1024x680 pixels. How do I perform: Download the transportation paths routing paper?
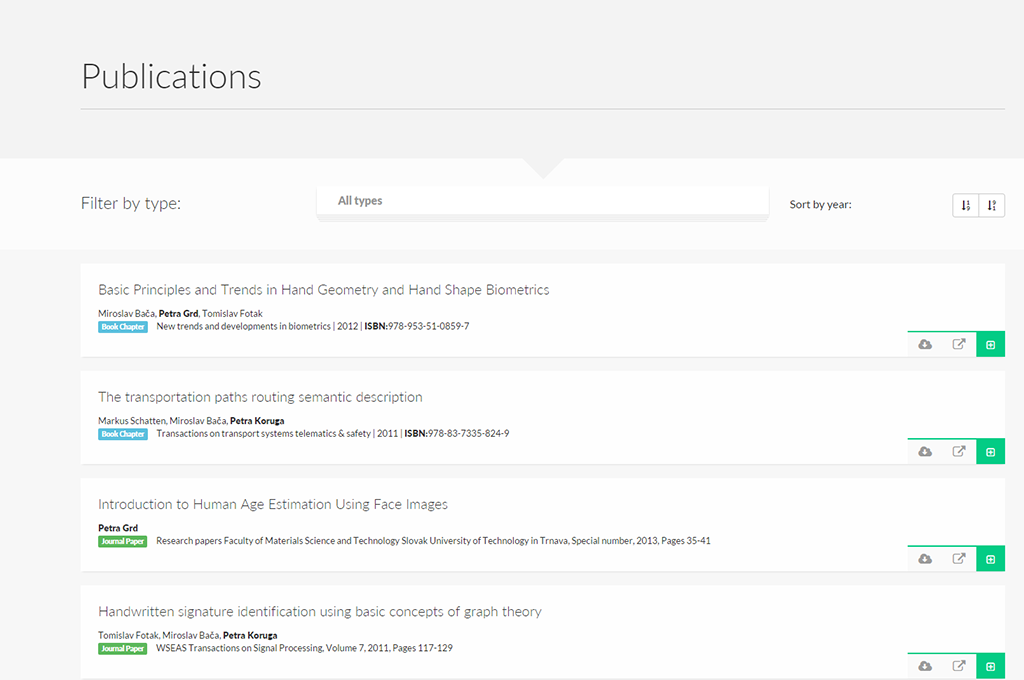coord(925,452)
